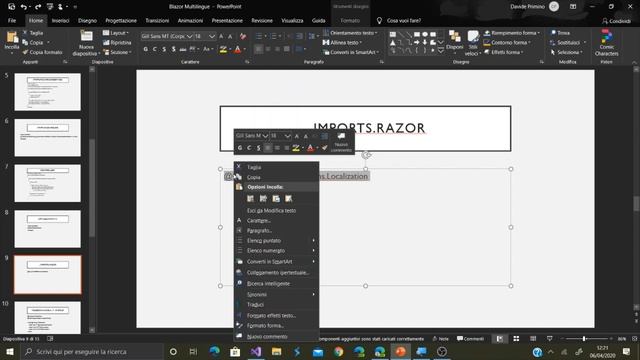Open the Disponi arrange tool

(454, 43)
